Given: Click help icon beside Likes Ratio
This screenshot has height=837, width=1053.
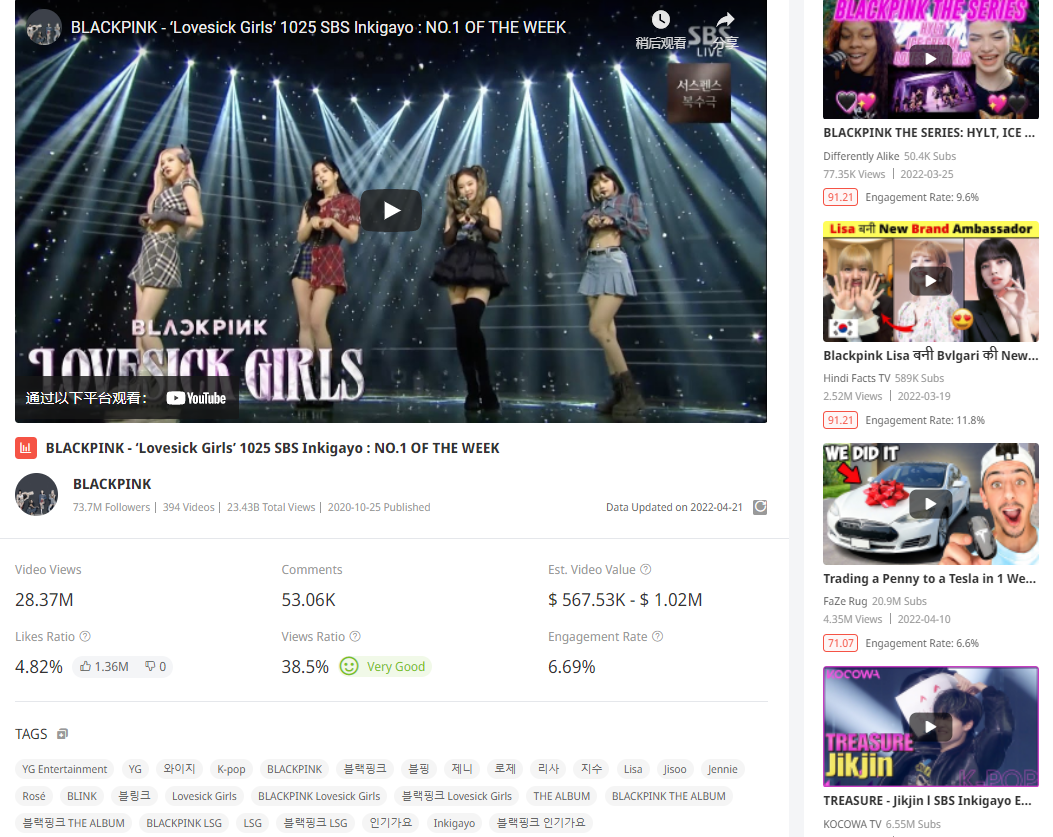Looking at the screenshot, I should point(85,636).
